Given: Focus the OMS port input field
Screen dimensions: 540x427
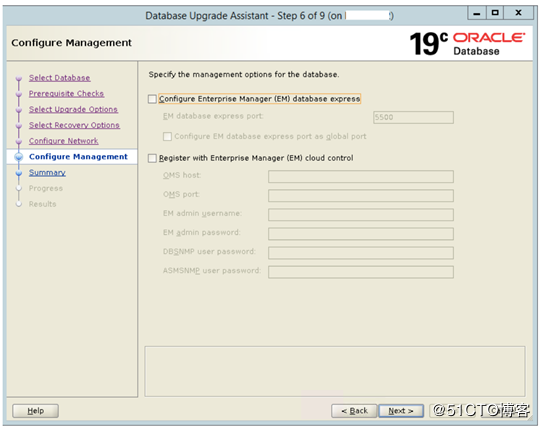Looking at the screenshot, I should tap(361, 196).
